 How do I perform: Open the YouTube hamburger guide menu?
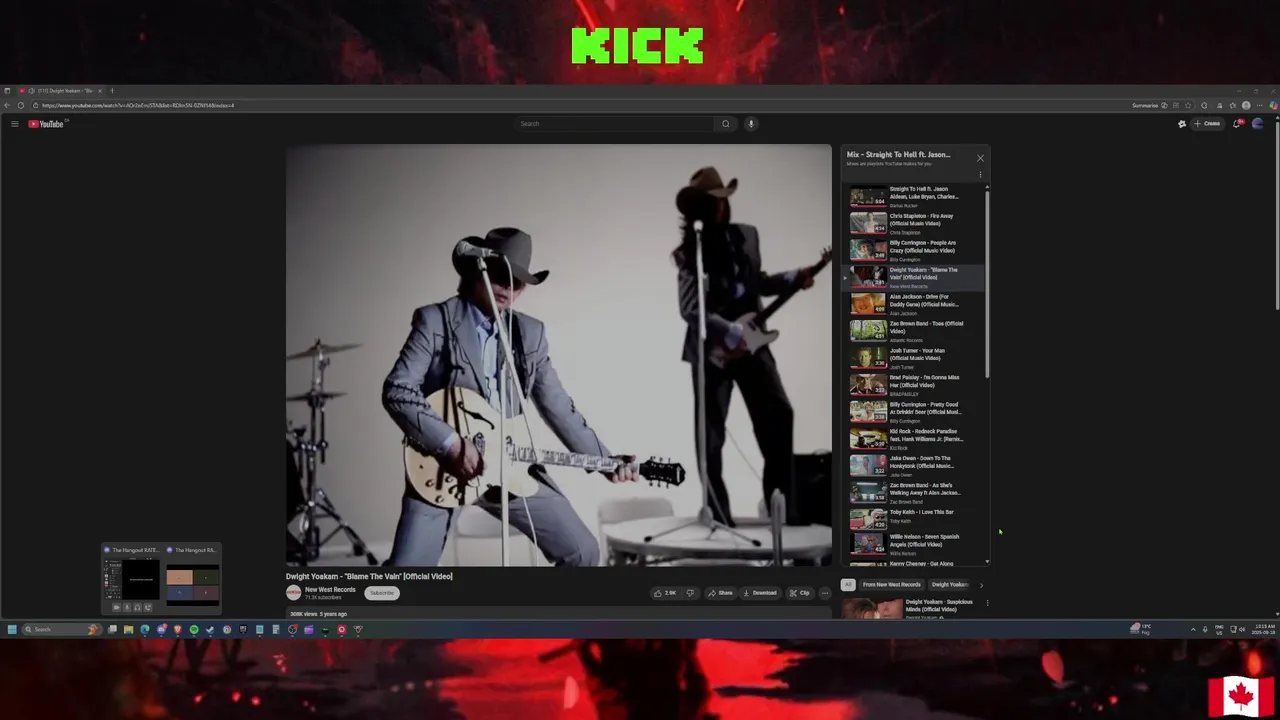pyautogui.click(x=14, y=124)
